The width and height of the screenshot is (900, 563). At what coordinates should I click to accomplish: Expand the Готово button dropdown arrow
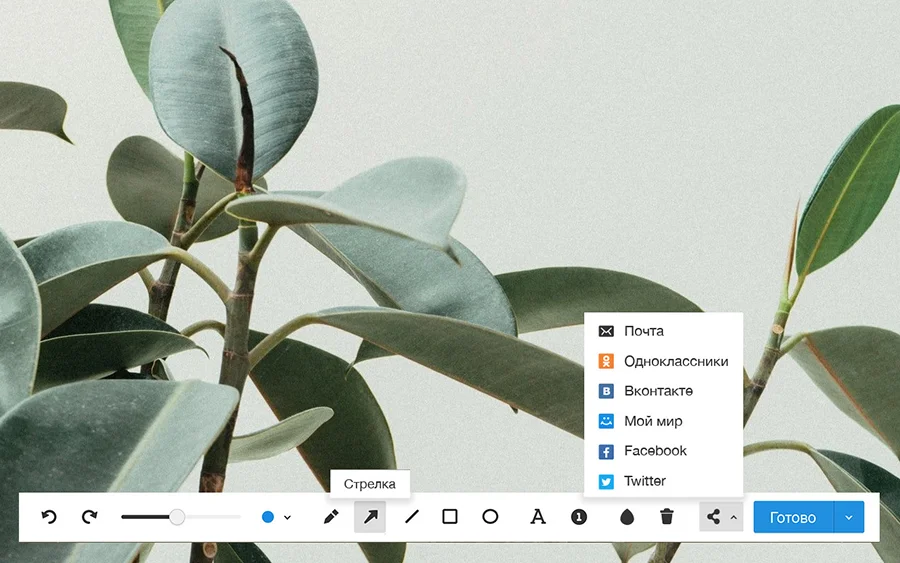click(849, 517)
